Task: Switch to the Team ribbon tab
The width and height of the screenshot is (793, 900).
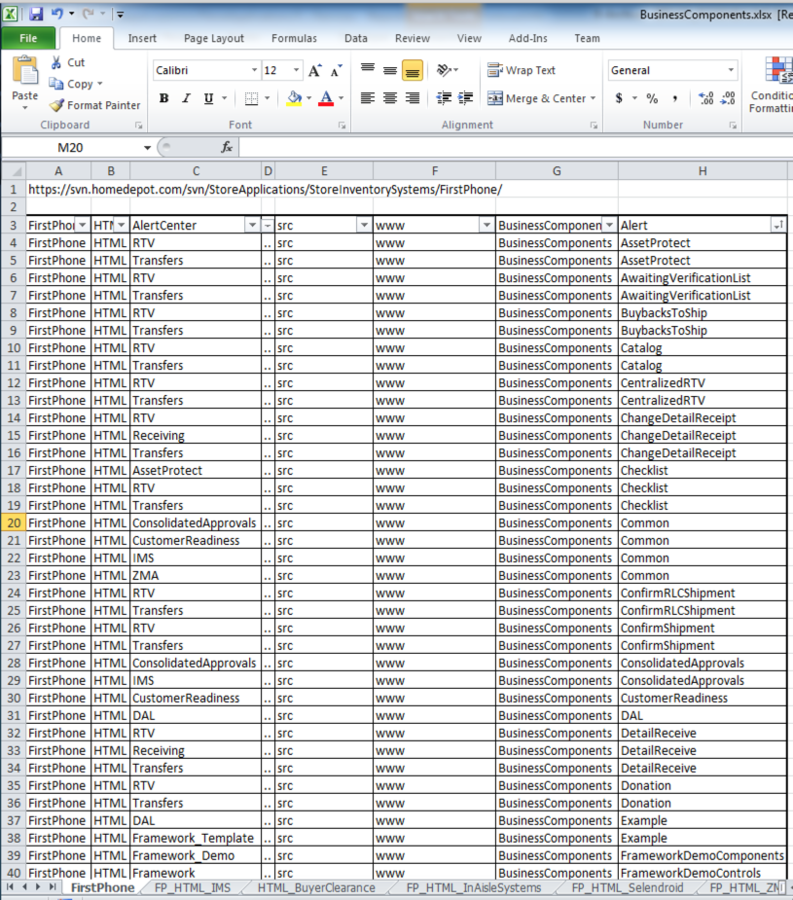Action: point(587,38)
